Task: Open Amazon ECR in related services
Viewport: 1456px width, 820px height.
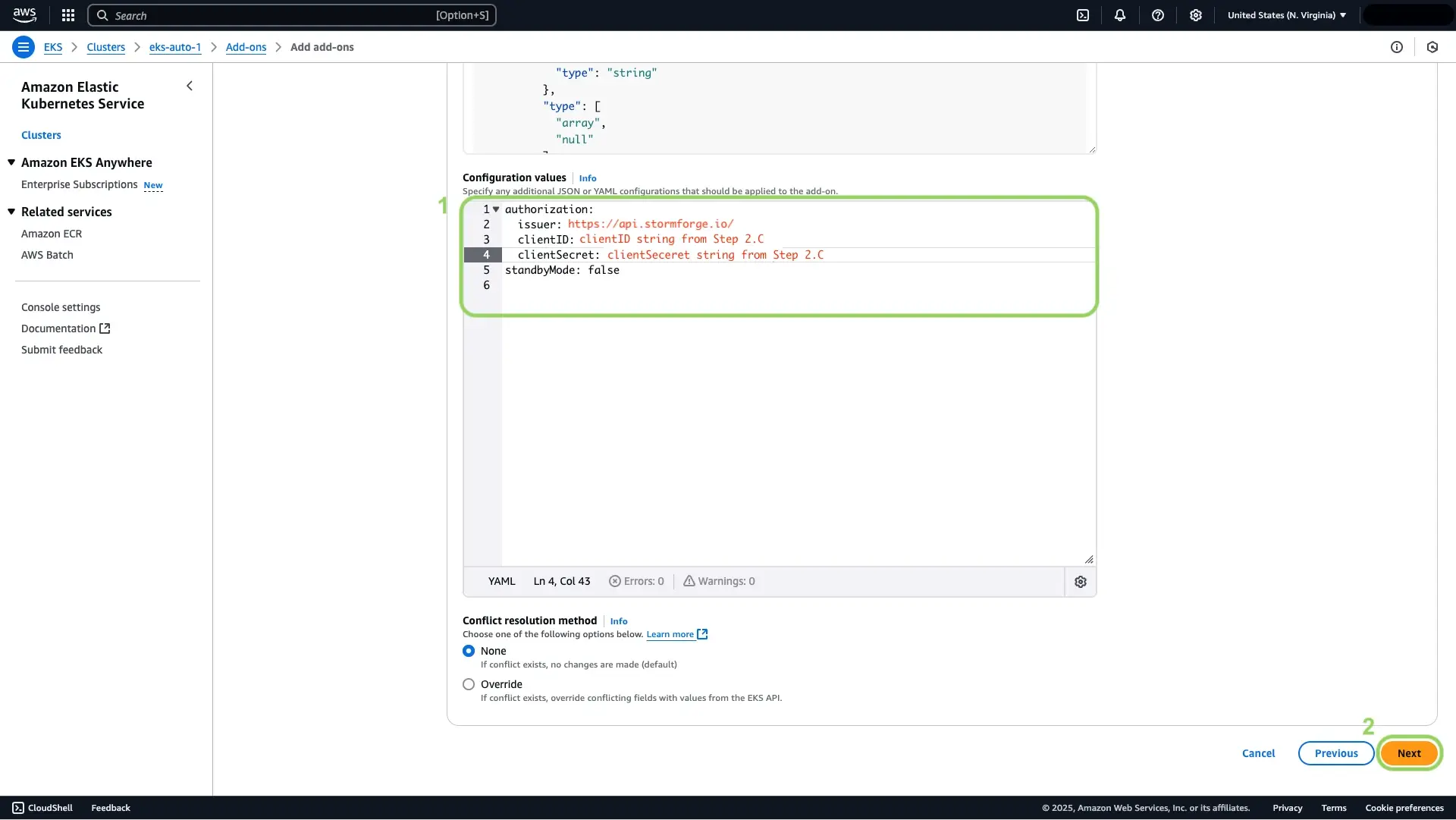Action: tap(52, 234)
